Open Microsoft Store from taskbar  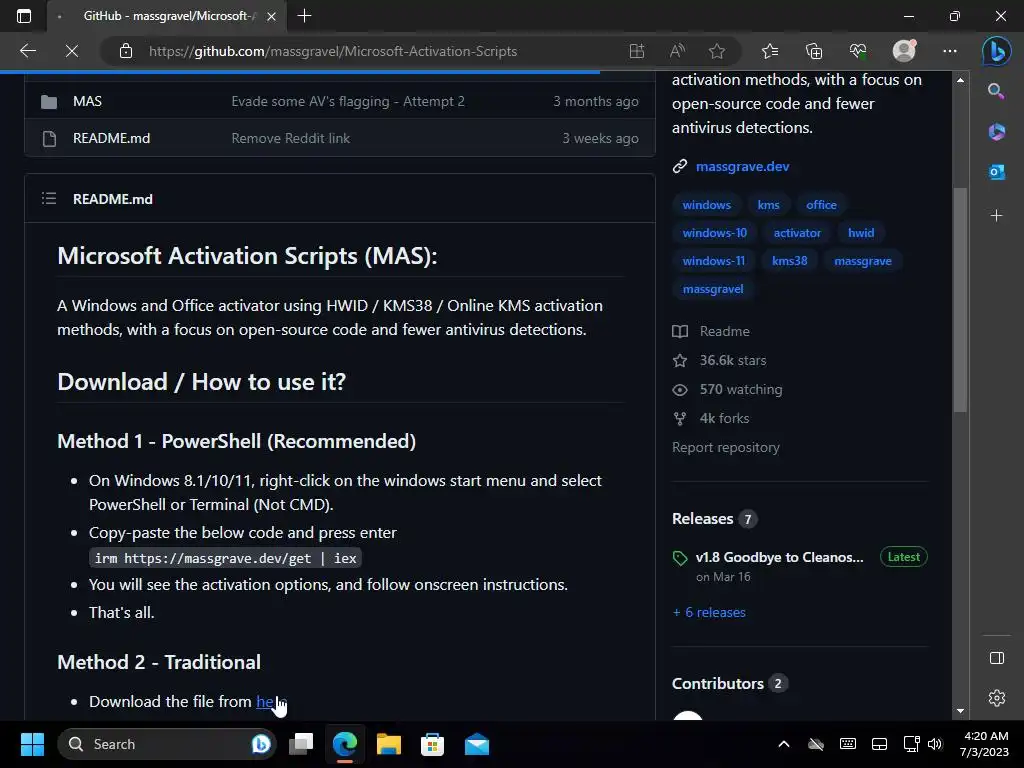(x=432, y=744)
